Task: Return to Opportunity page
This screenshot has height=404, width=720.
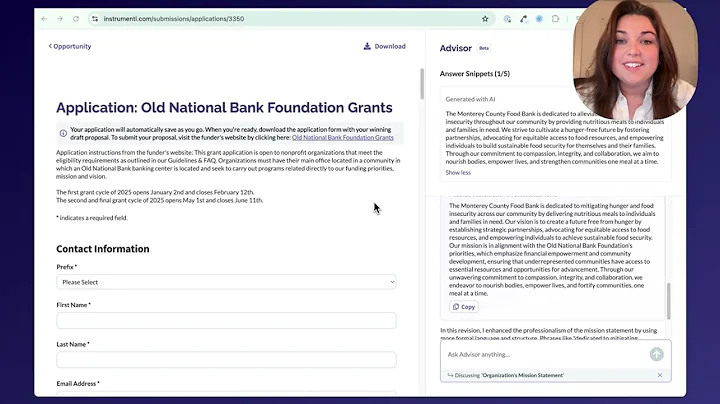Action: 70,46
